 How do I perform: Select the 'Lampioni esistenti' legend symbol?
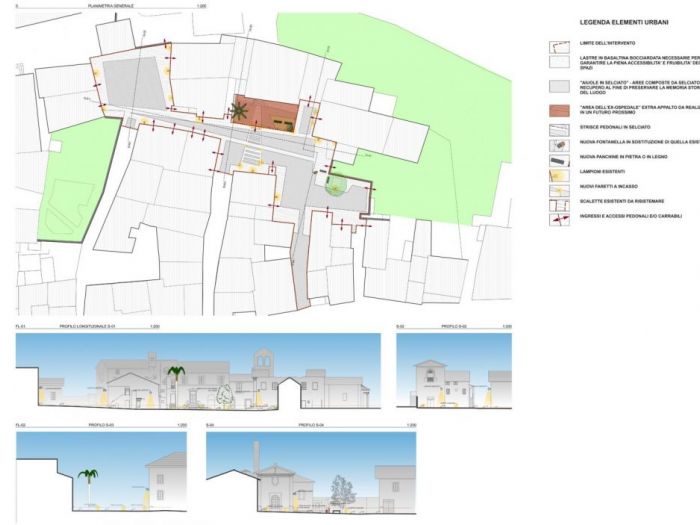pos(559,175)
